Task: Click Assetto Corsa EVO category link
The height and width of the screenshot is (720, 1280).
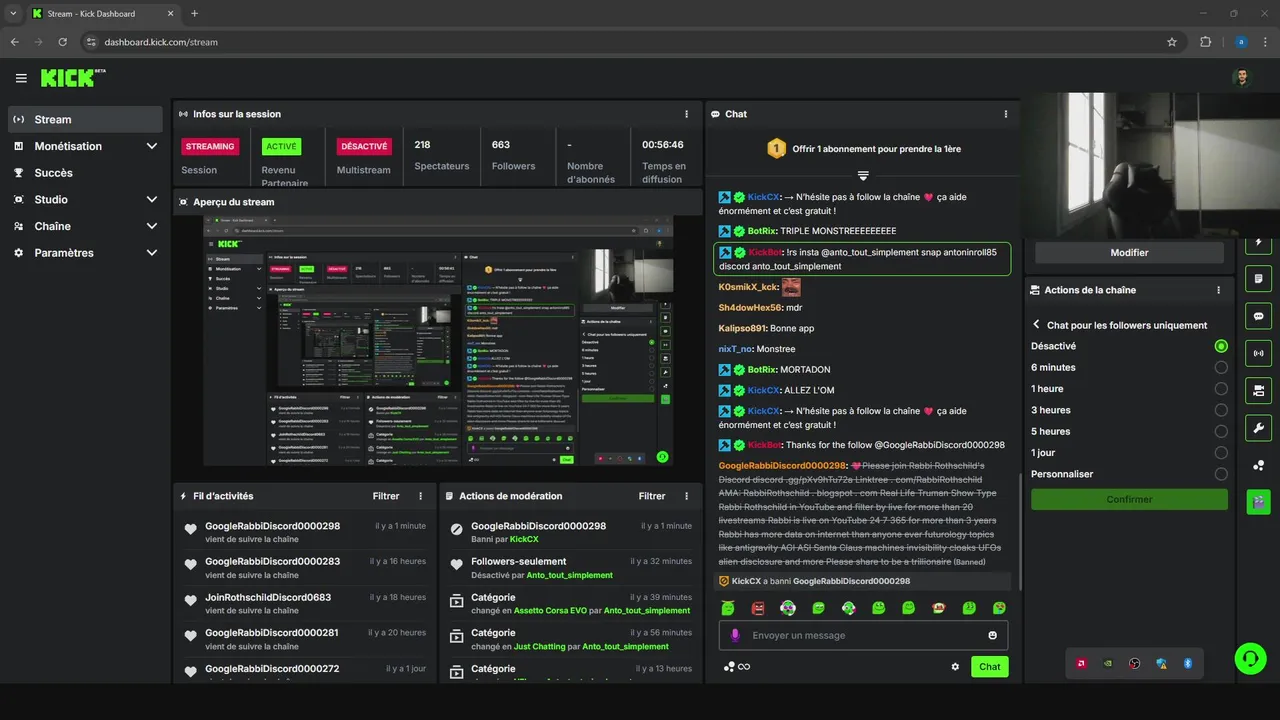Action: coord(550,611)
